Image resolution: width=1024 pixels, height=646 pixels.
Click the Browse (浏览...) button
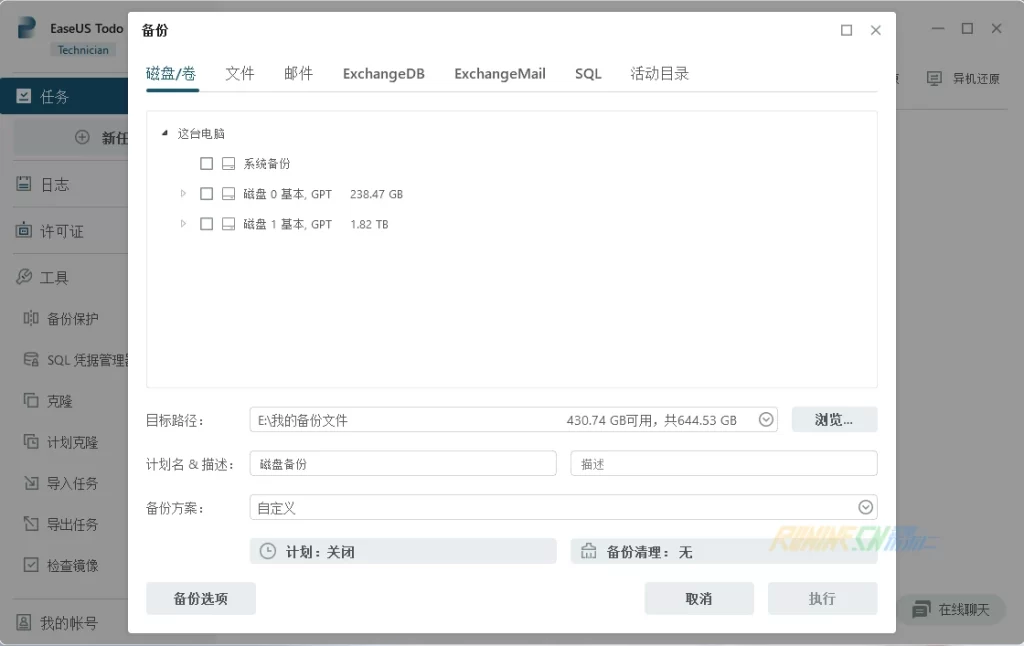[x=834, y=420]
